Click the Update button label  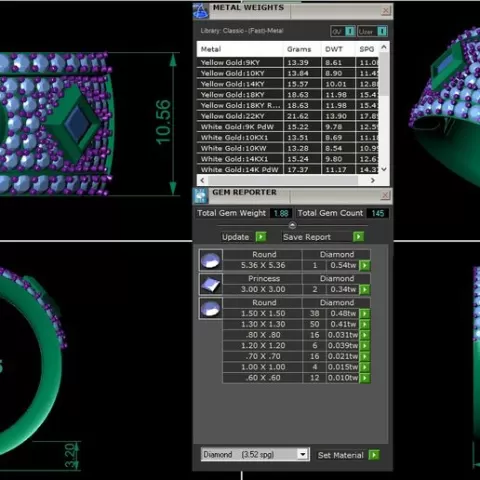tap(236, 237)
